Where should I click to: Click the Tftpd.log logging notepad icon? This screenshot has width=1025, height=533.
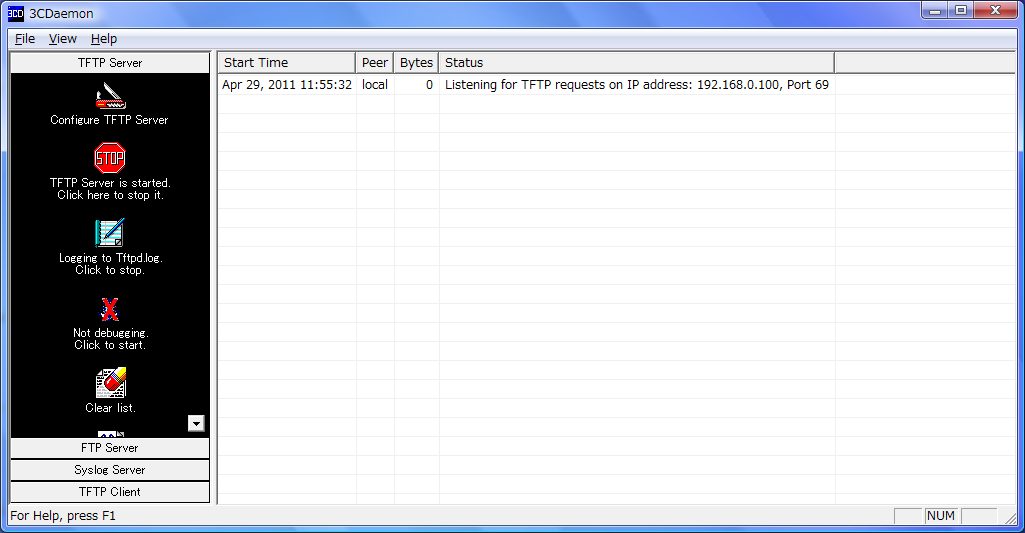[x=109, y=233]
